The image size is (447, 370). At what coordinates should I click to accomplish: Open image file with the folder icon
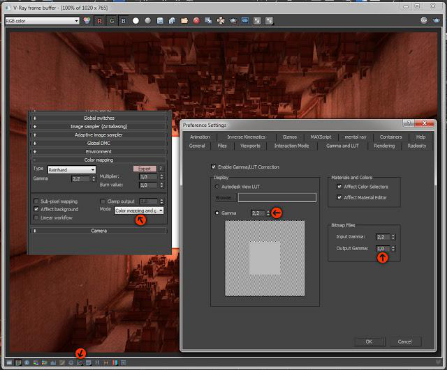(184, 21)
